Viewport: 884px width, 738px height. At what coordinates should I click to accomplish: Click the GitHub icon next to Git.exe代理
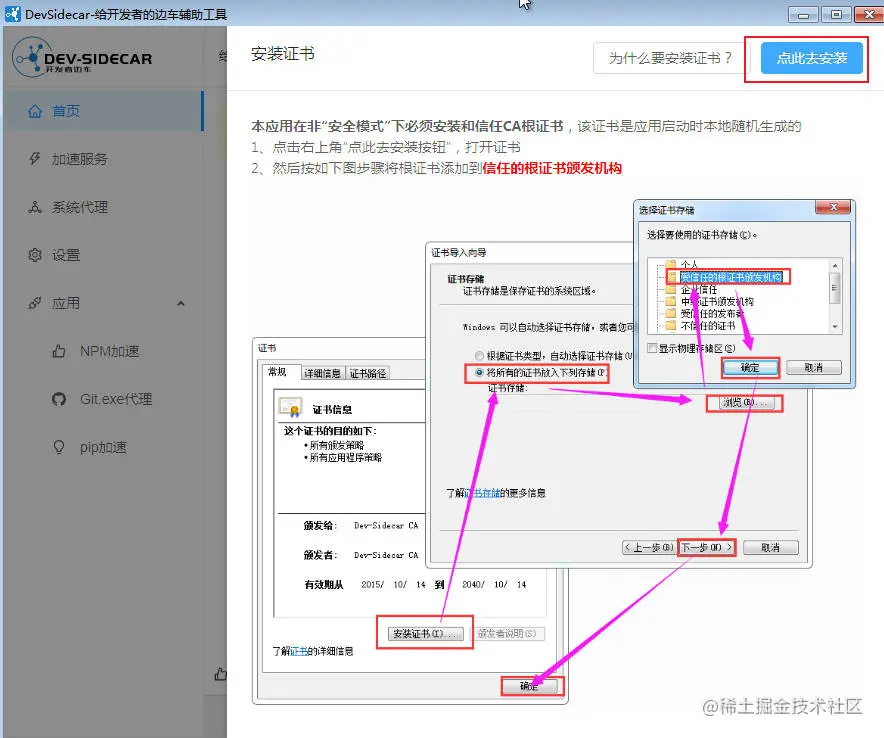click(57, 399)
